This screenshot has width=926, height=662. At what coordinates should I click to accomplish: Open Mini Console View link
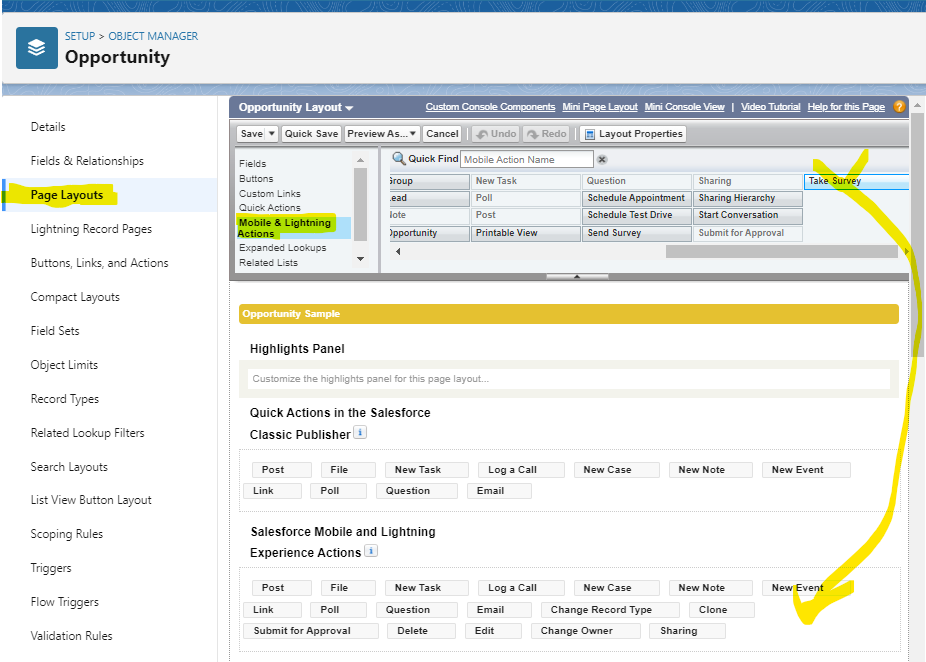click(684, 107)
